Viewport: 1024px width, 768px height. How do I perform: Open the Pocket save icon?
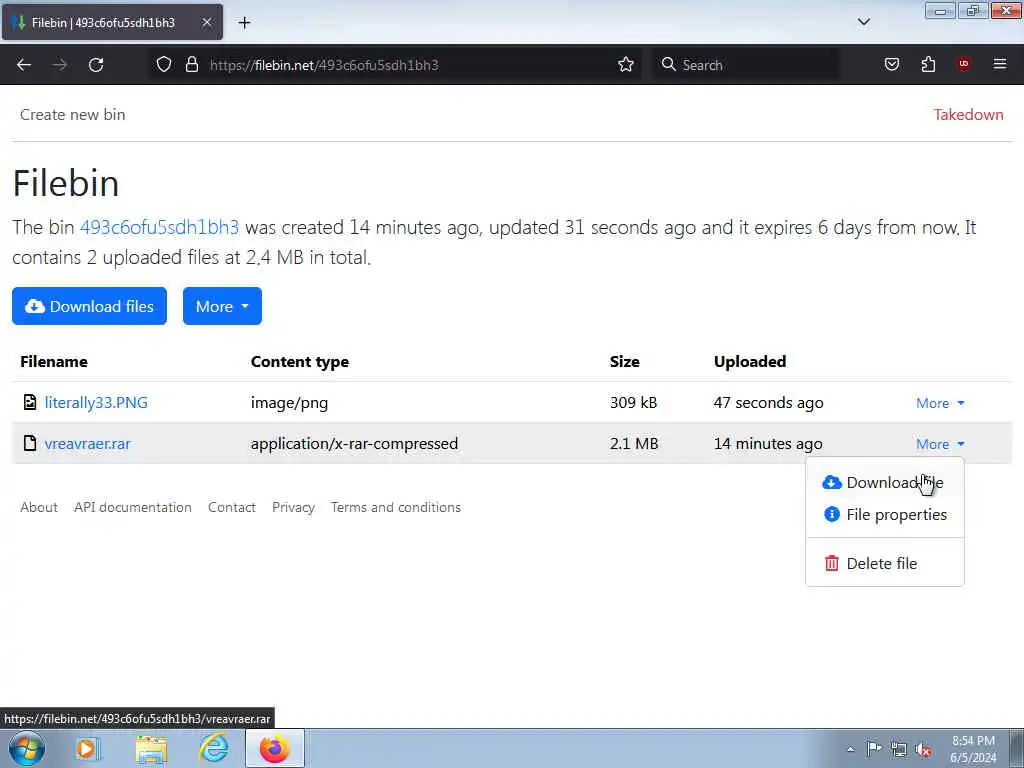891,64
